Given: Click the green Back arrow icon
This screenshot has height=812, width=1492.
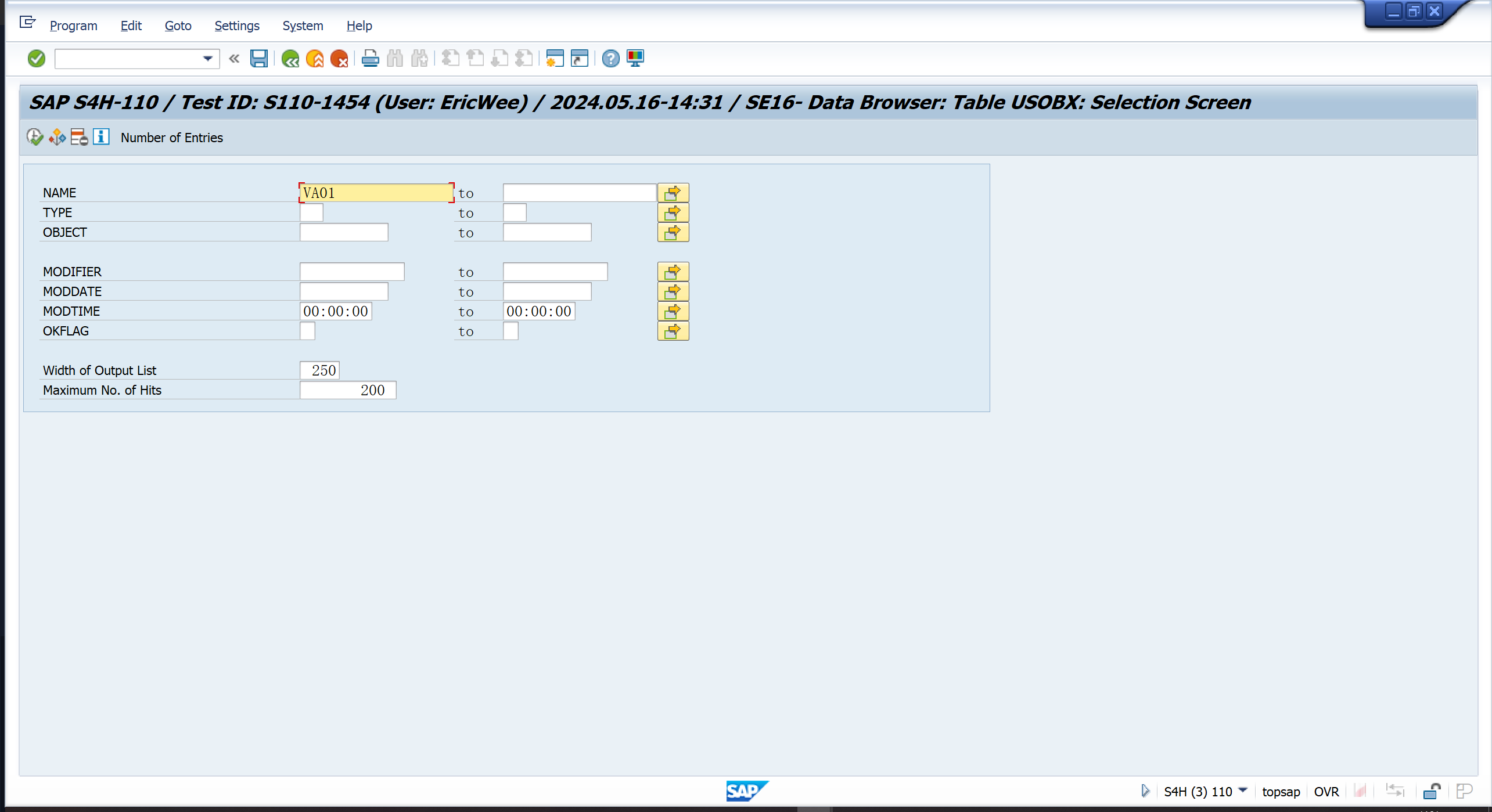Looking at the screenshot, I should coord(290,58).
